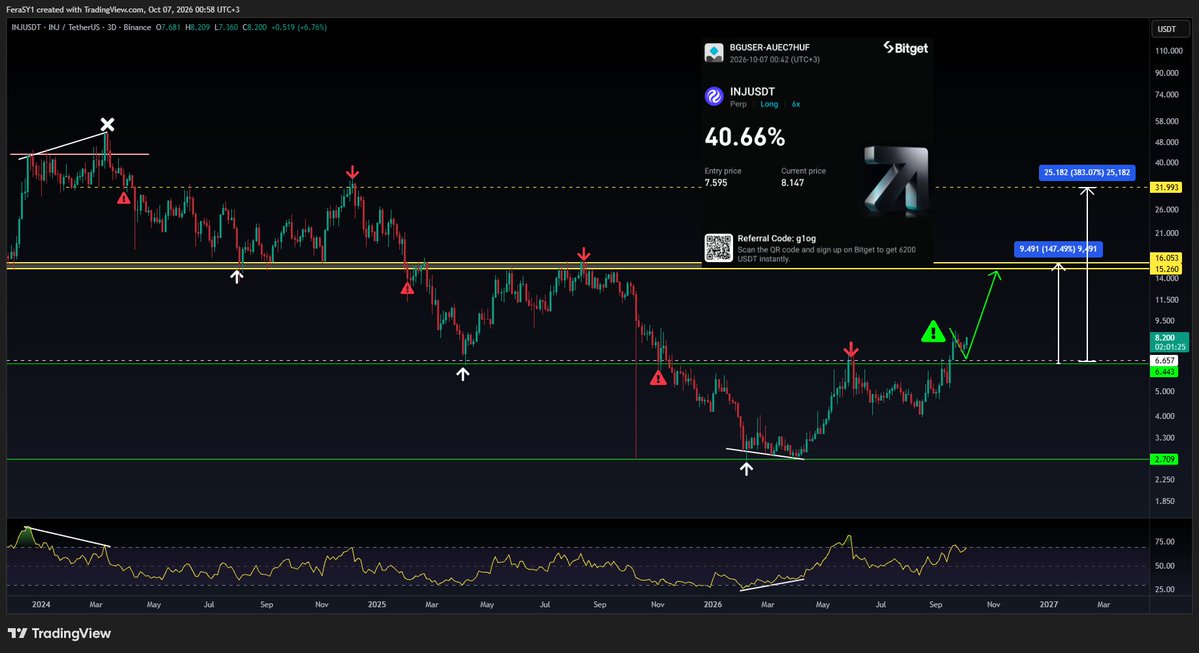Screen dimensions: 1199x653
Task: Click the Perp contract tag
Action: 738,104
